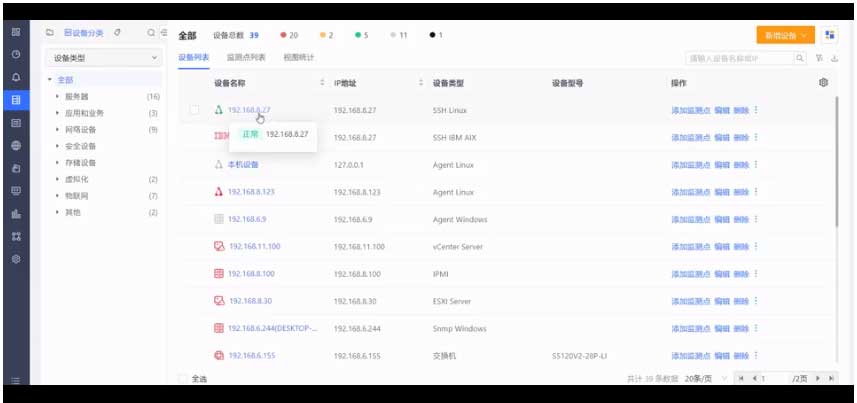Click the clock icon in the left sidebar
Viewport: 857px width, 403px height.
[x=16, y=55]
